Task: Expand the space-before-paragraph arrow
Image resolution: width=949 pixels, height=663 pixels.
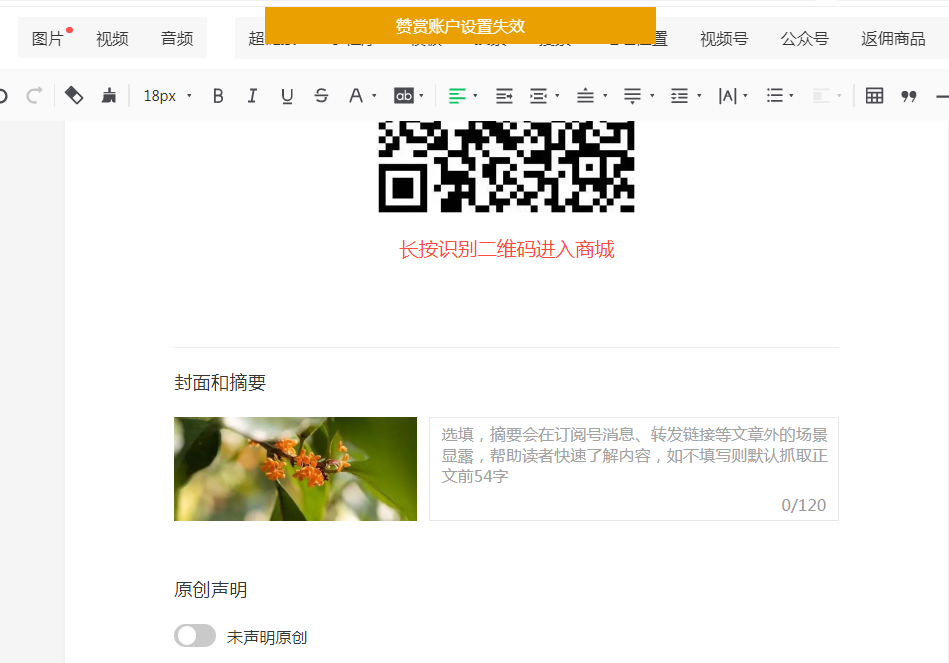Action: pyautogui.click(x=605, y=96)
